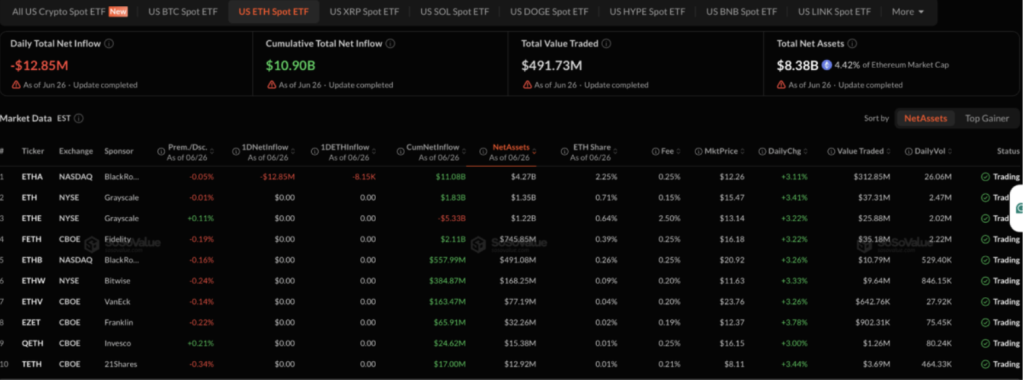The height and width of the screenshot is (380, 1024).
Task: Open the ETHB ticker row
Action: click(512, 260)
